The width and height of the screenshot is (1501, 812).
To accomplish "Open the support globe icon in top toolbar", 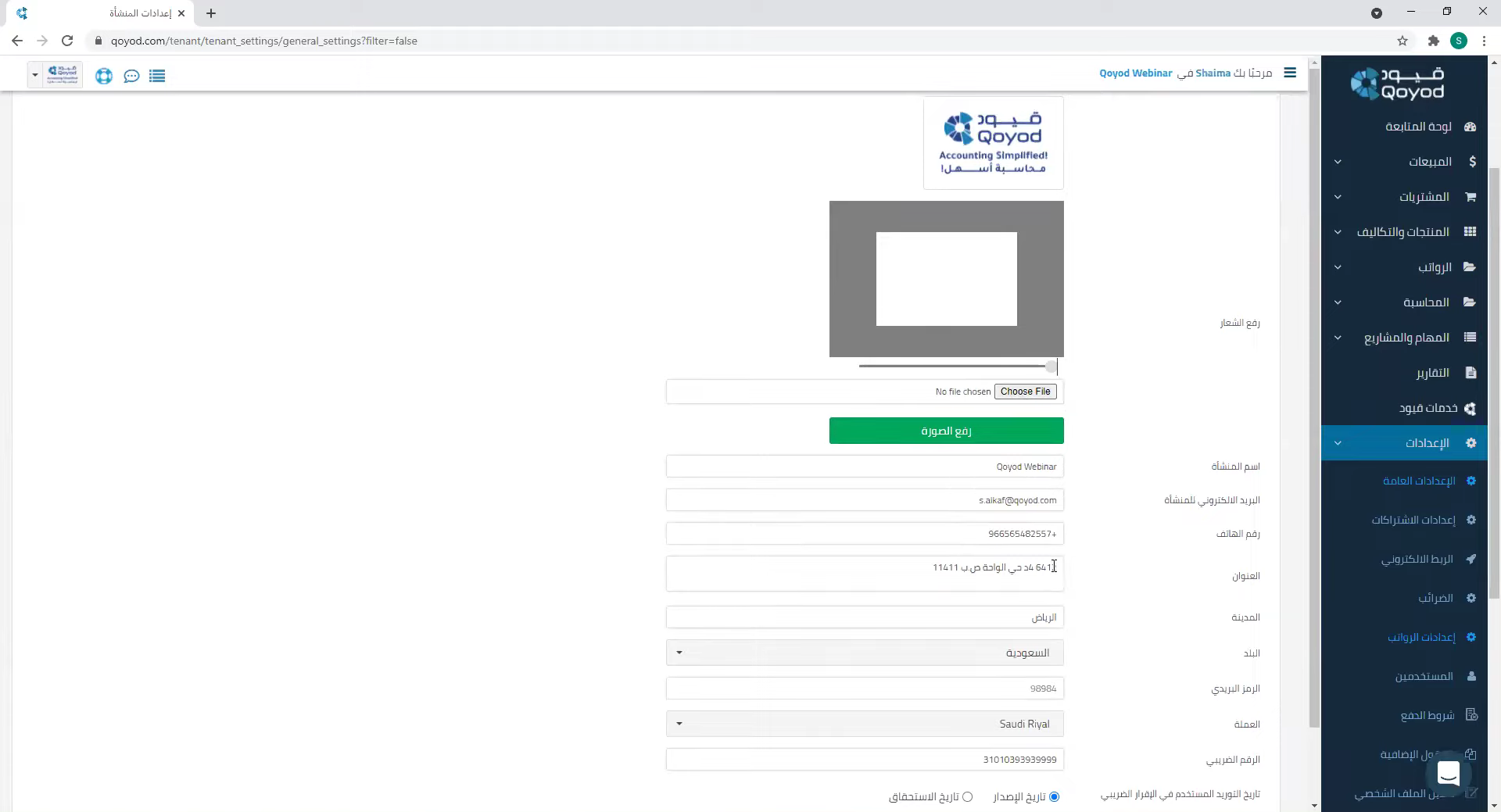I will 103,76.
